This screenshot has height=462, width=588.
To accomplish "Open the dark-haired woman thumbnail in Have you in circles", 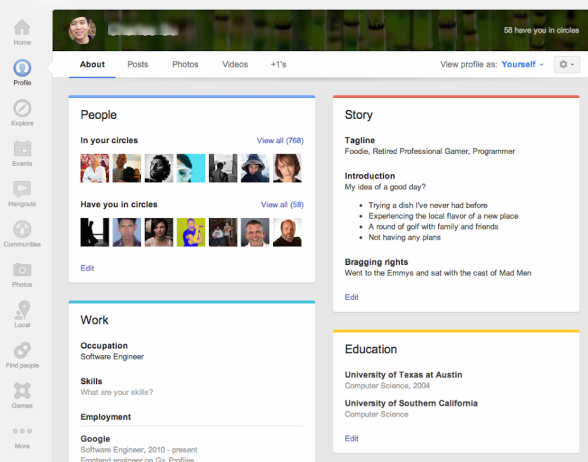I will 159,232.
